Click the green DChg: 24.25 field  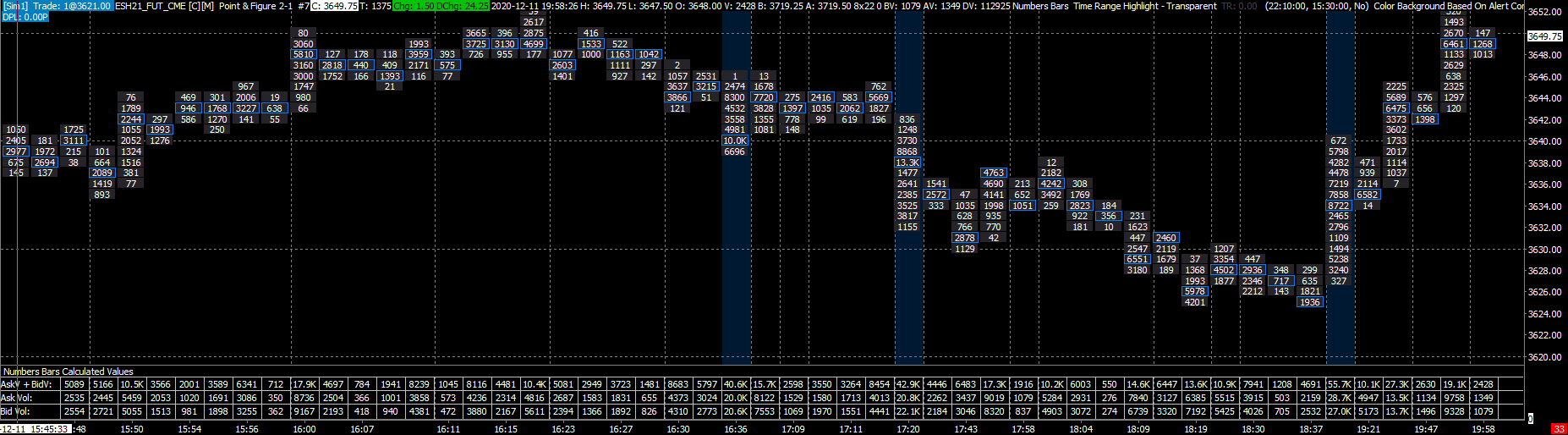(463, 6)
